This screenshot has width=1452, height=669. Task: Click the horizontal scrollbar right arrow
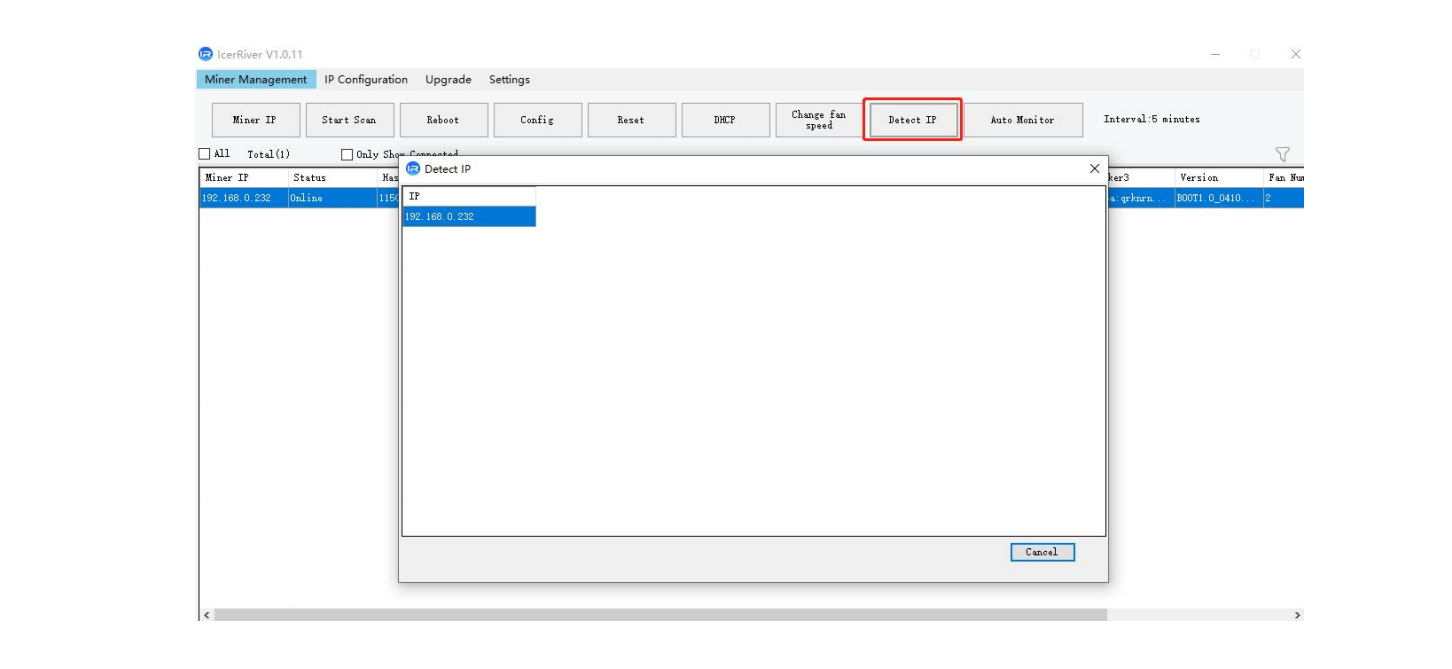click(x=1297, y=615)
